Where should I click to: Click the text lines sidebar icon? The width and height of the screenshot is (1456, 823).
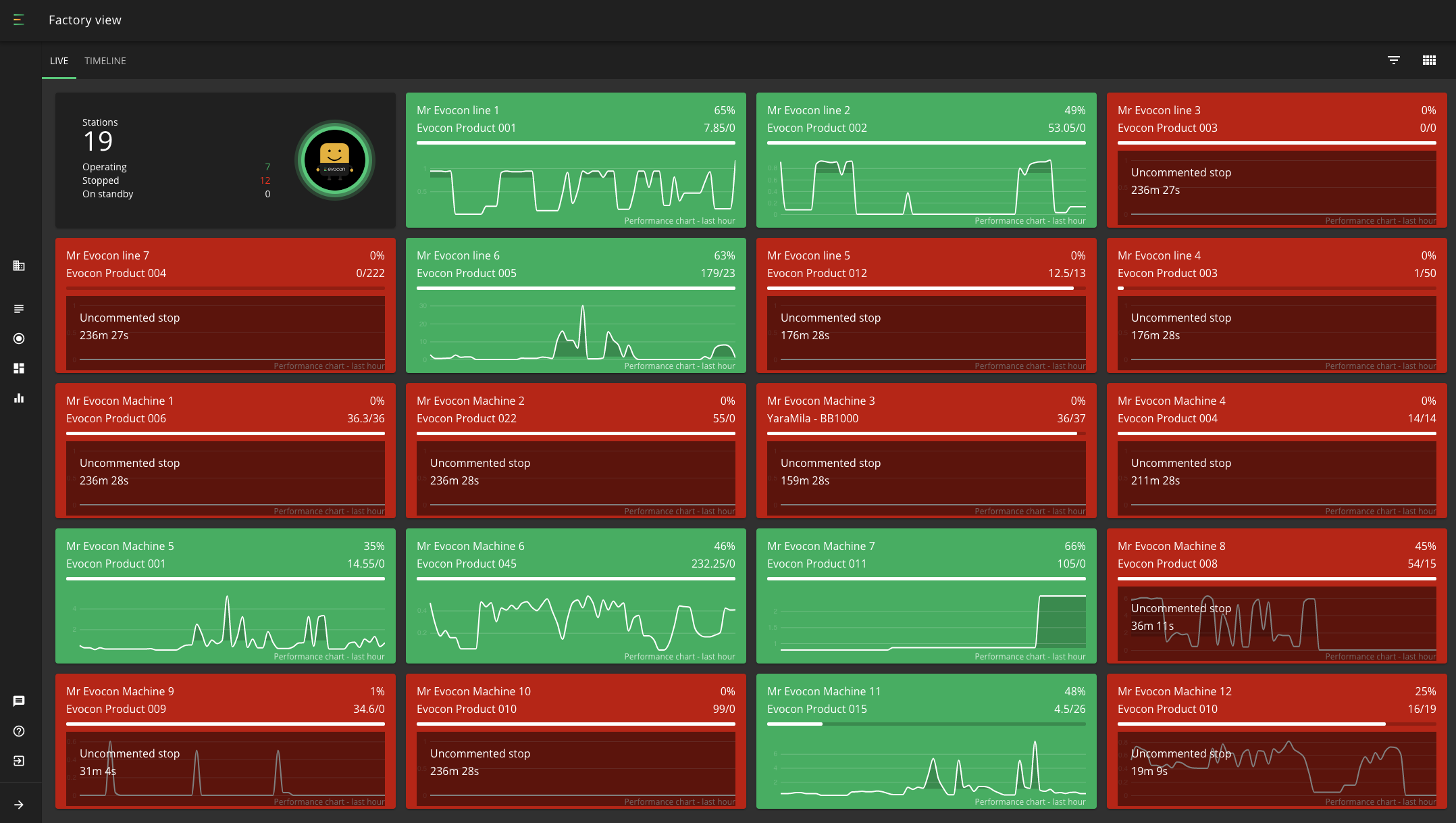tap(19, 309)
